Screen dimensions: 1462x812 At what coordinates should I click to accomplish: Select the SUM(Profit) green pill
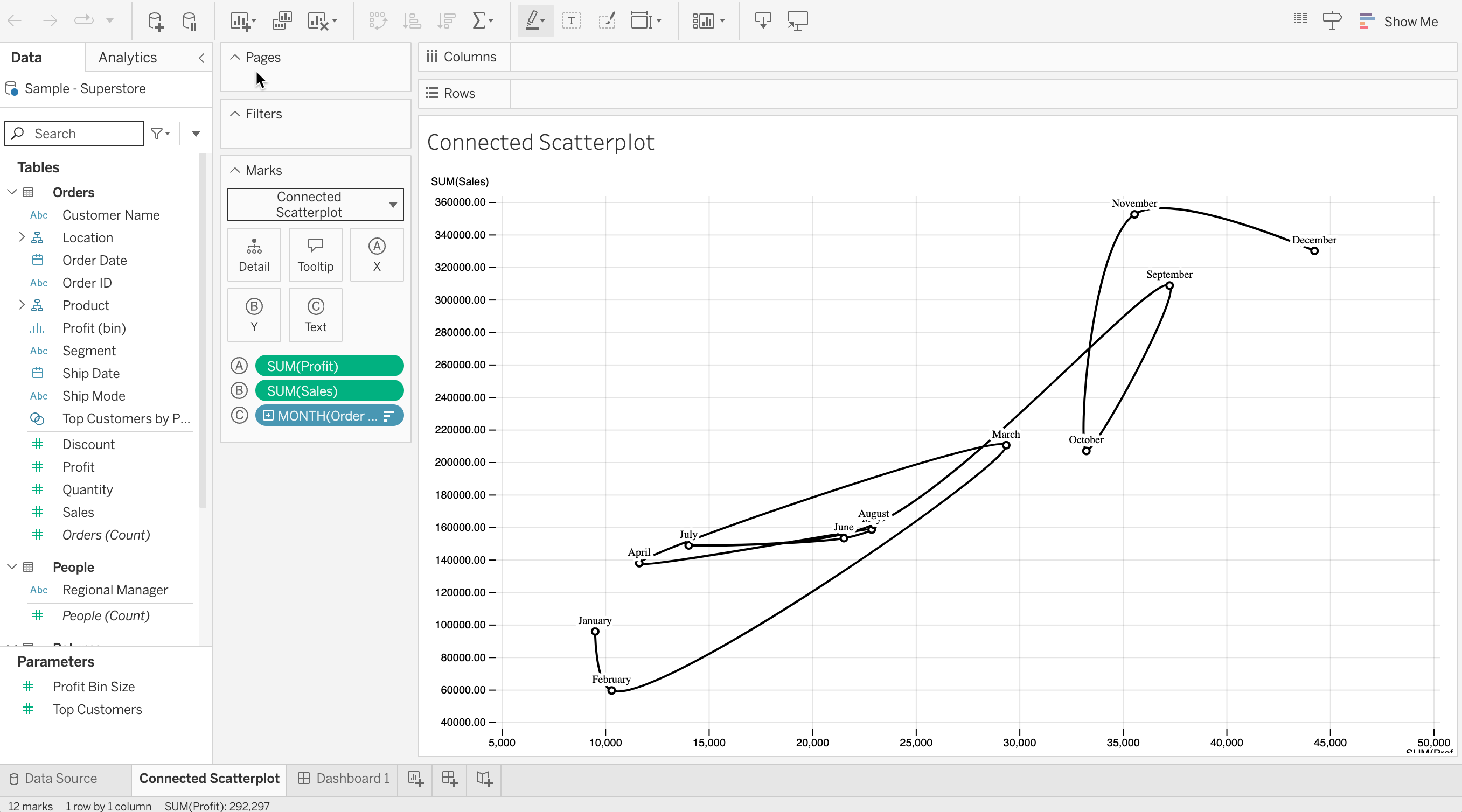pyautogui.click(x=329, y=366)
